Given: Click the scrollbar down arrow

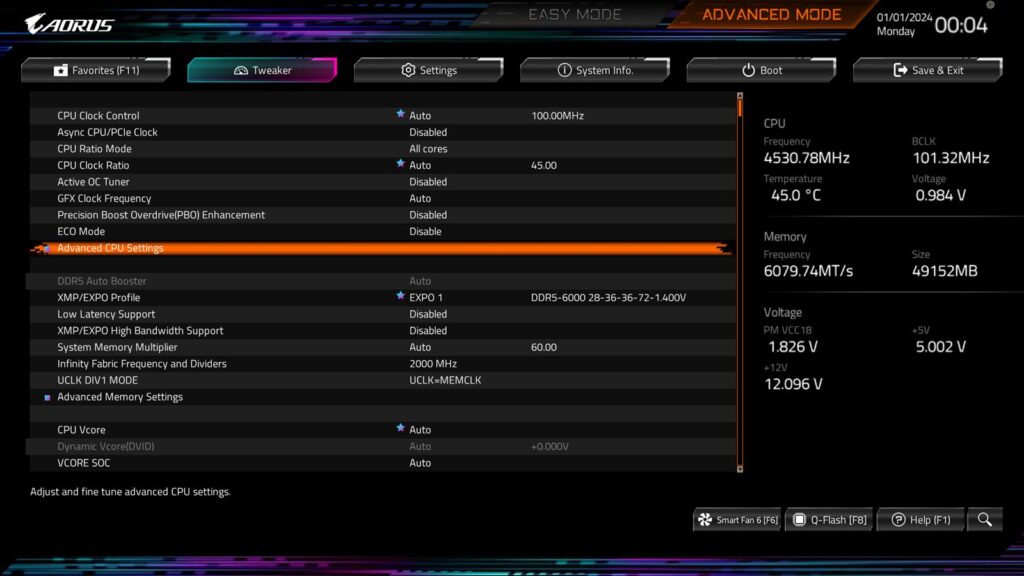Looking at the screenshot, I should click(x=740, y=468).
